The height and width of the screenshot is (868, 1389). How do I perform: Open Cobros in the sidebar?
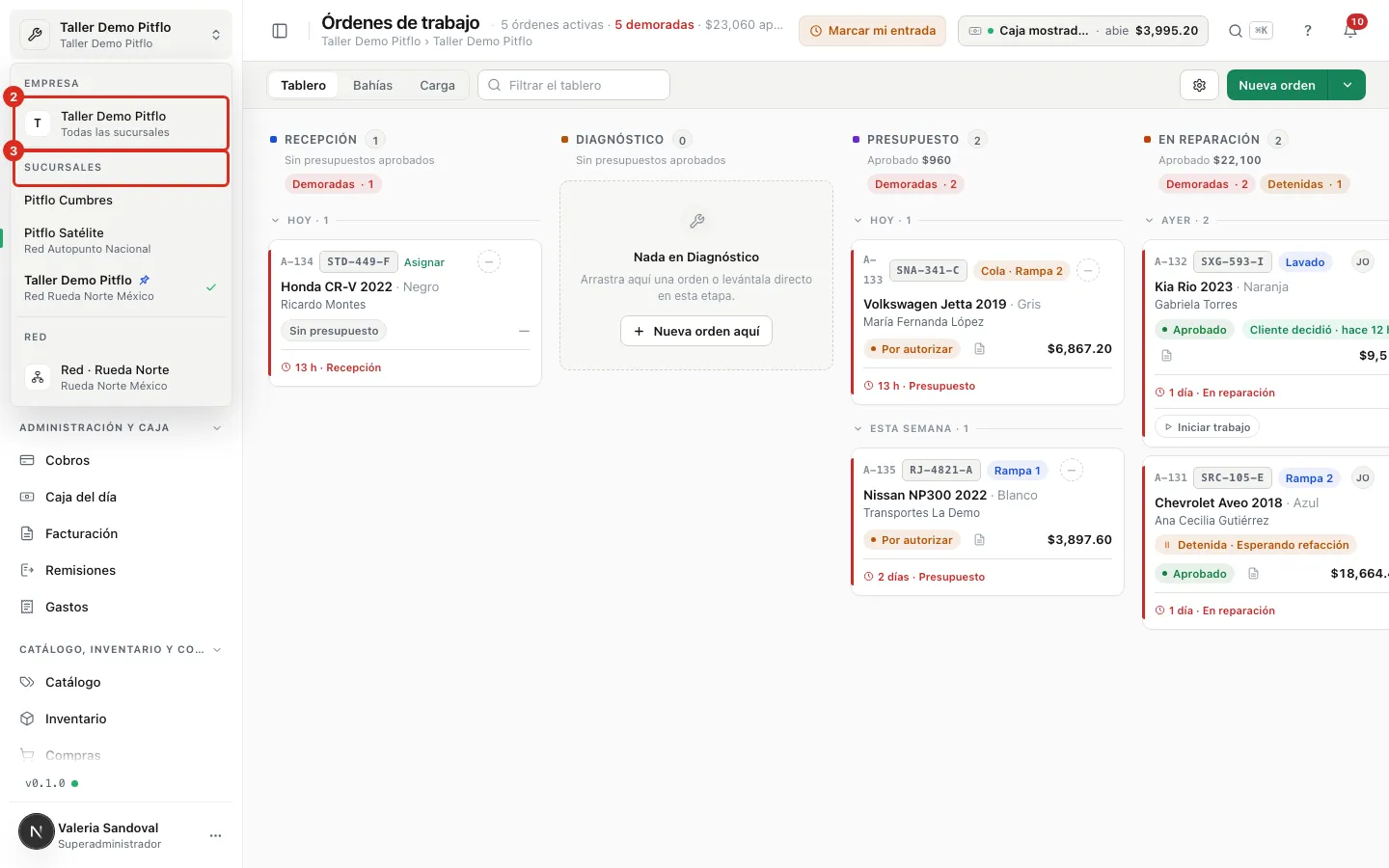121,460
